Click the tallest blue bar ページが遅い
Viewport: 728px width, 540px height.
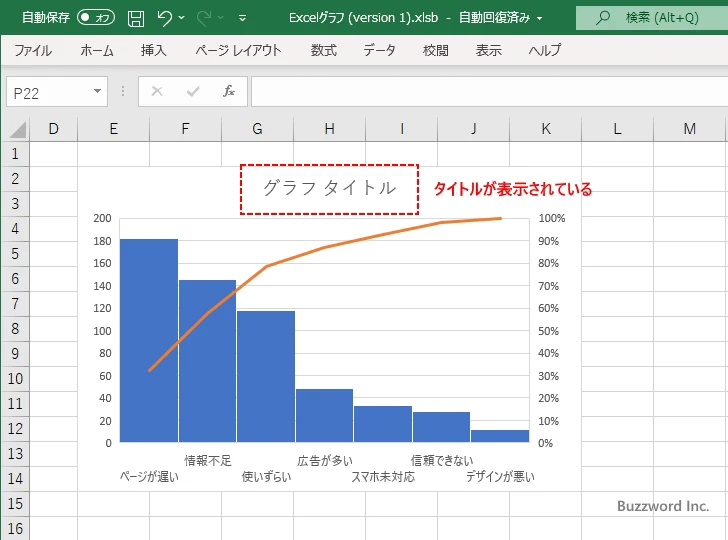(x=149, y=340)
